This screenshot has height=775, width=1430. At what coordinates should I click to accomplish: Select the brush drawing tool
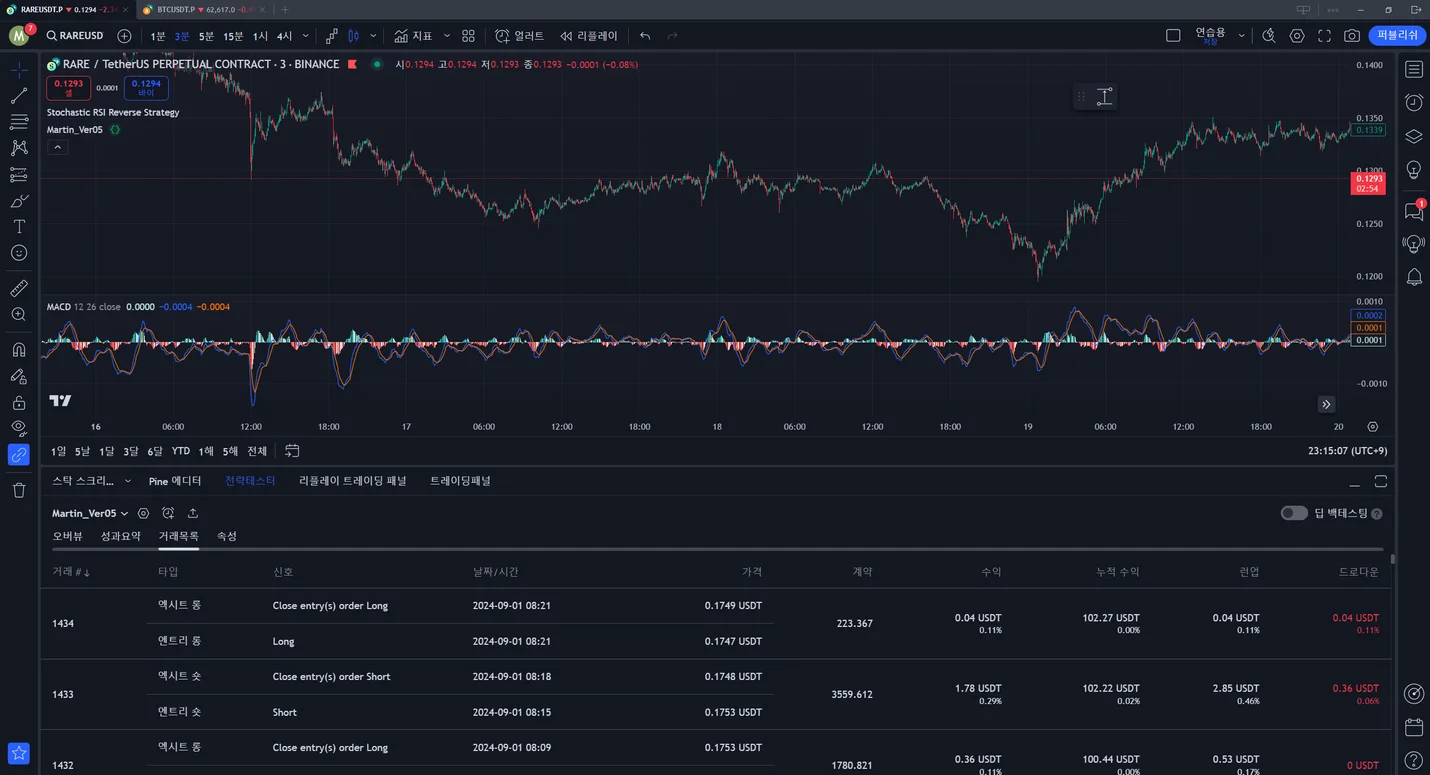click(19, 201)
